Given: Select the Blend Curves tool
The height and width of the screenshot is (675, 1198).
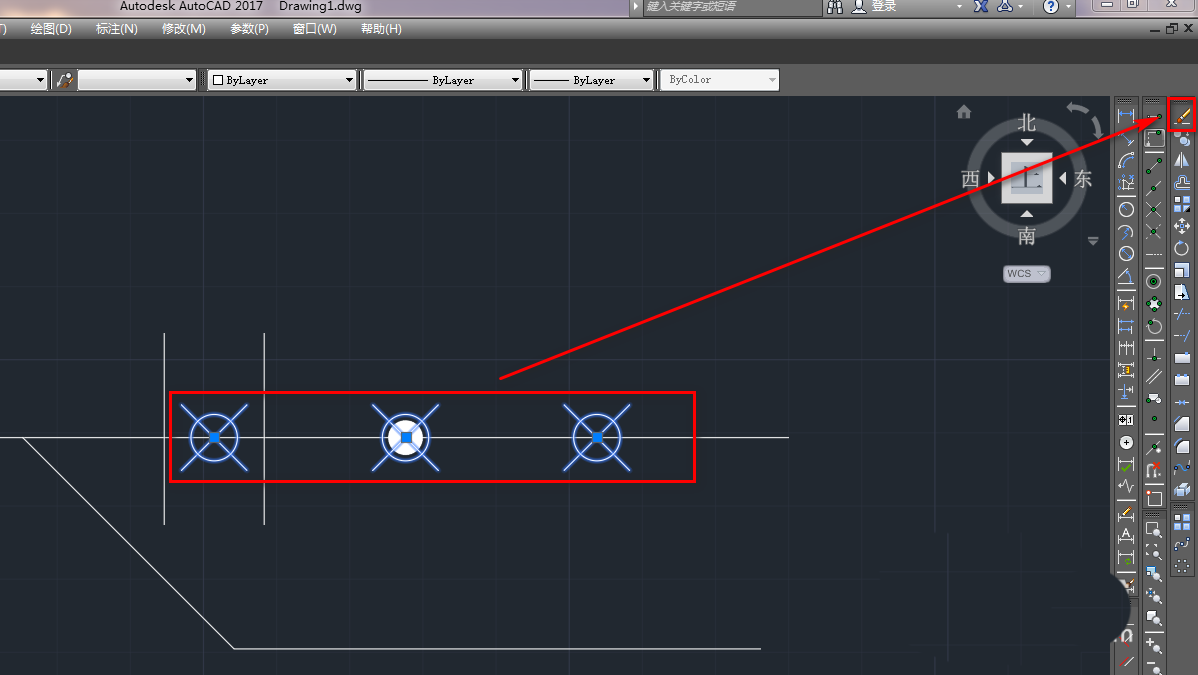Looking at the screenshot, I should tap(1182, 468).
